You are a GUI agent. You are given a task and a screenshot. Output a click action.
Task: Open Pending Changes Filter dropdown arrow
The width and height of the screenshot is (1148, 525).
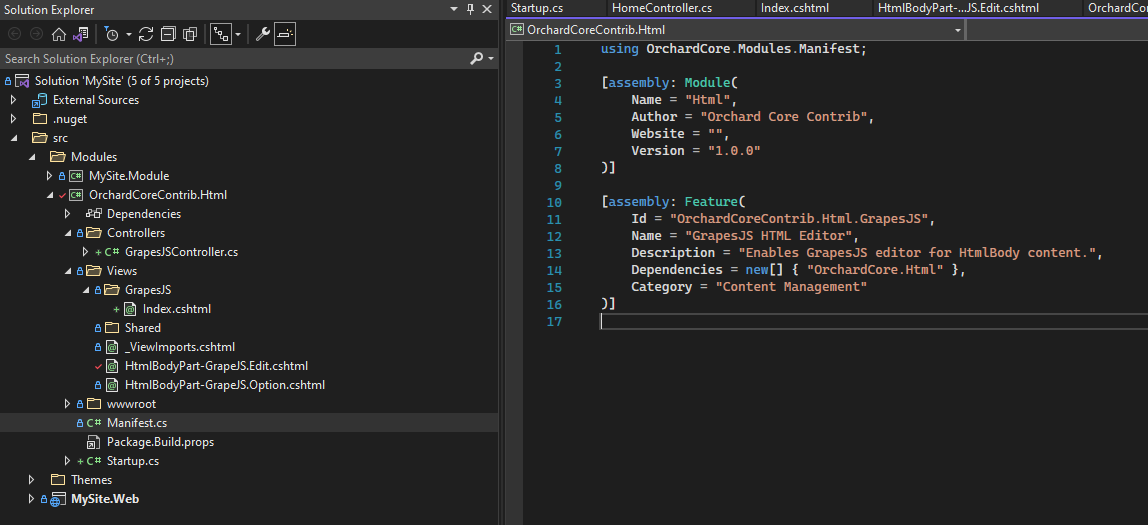[x=129, y=34]
